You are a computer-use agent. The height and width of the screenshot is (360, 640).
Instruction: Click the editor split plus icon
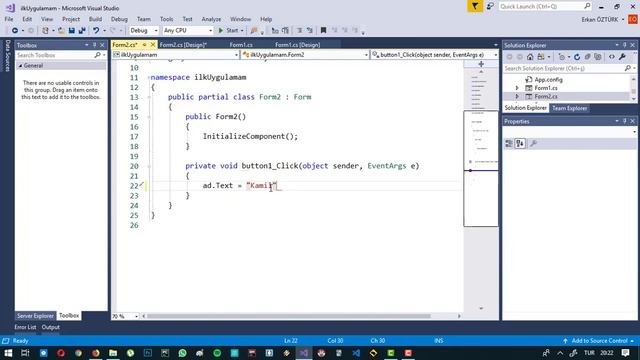pyautogui.click(x=481, y=64)
